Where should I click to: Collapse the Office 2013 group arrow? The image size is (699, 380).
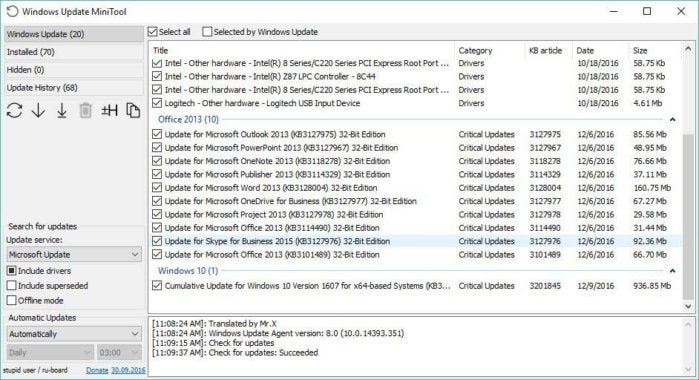672,120
